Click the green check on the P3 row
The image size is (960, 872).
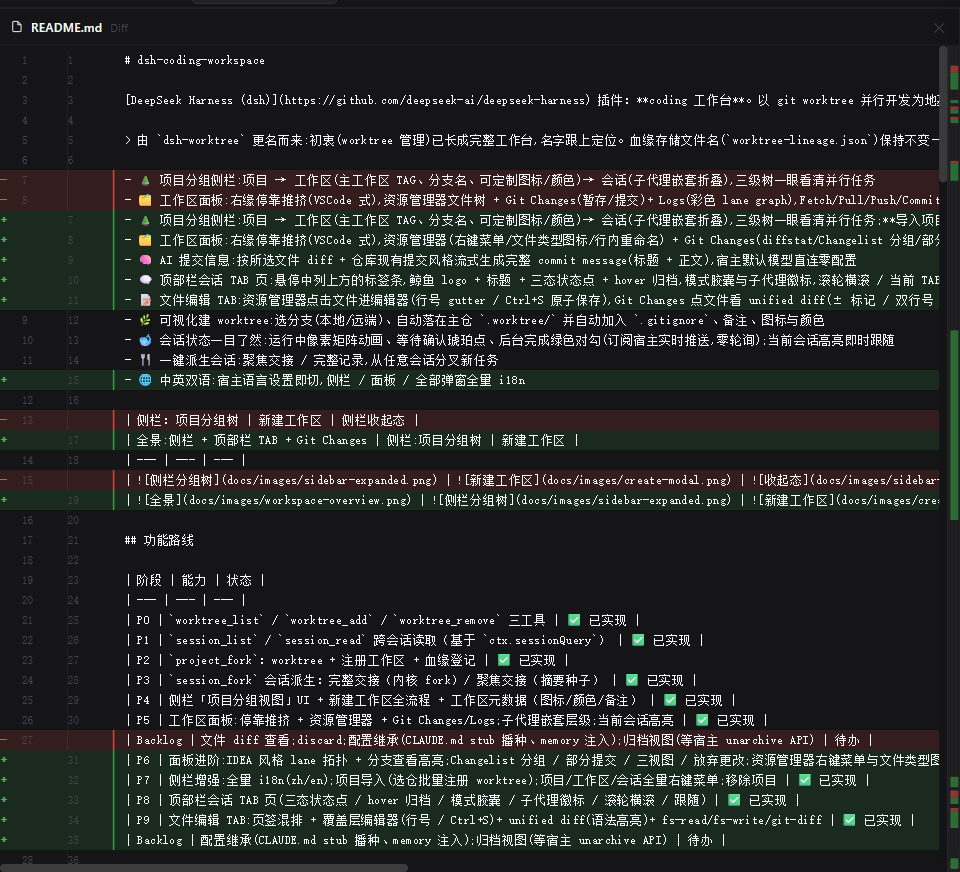[632, 680]
